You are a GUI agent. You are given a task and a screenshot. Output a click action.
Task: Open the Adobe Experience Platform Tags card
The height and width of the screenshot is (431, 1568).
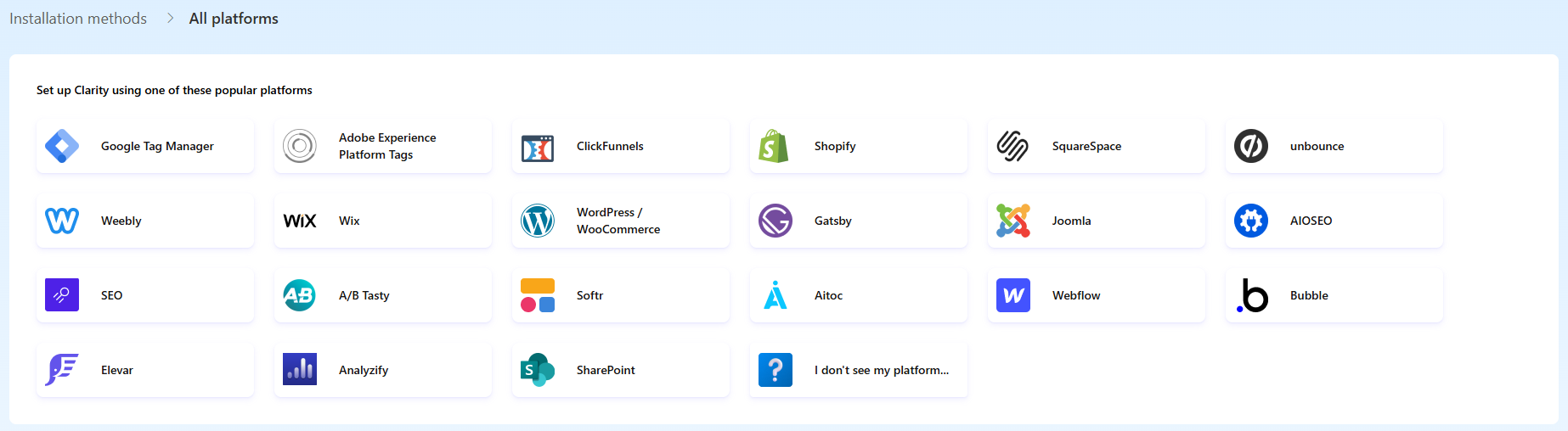[383, 146]
